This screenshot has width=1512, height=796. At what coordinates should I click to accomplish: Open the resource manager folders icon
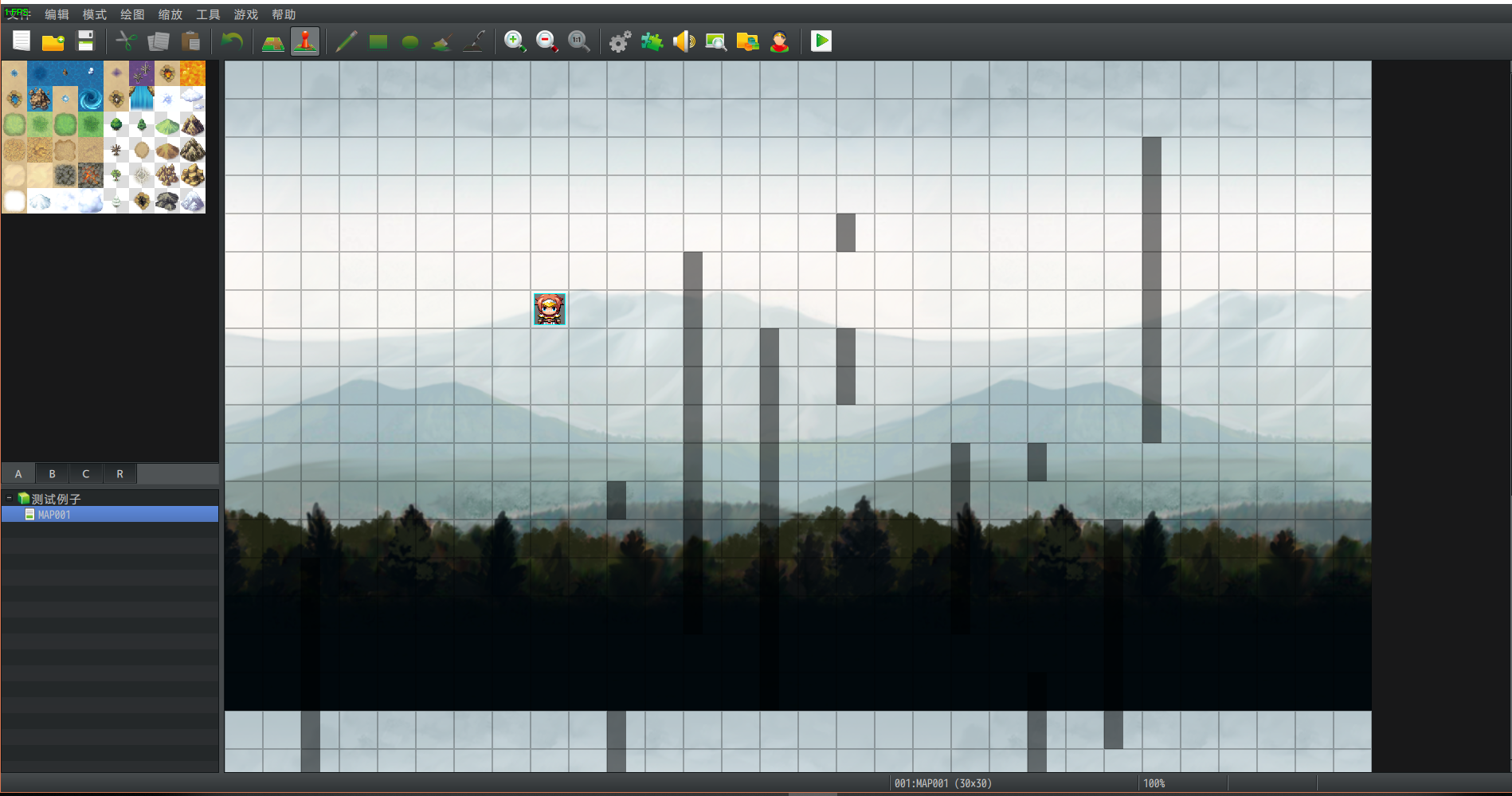pos(748,41)
